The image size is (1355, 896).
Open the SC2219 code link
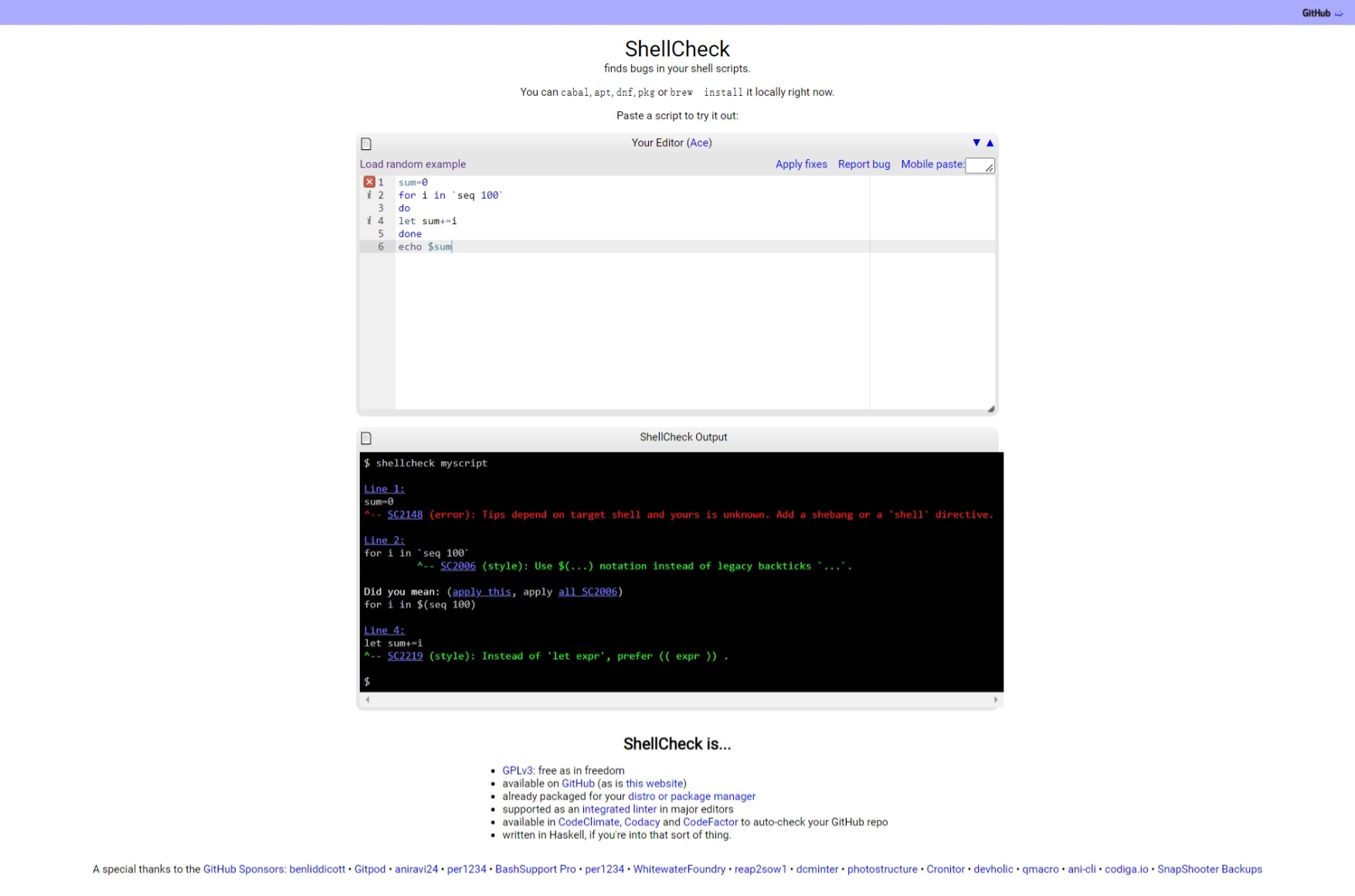click(405, 656)
